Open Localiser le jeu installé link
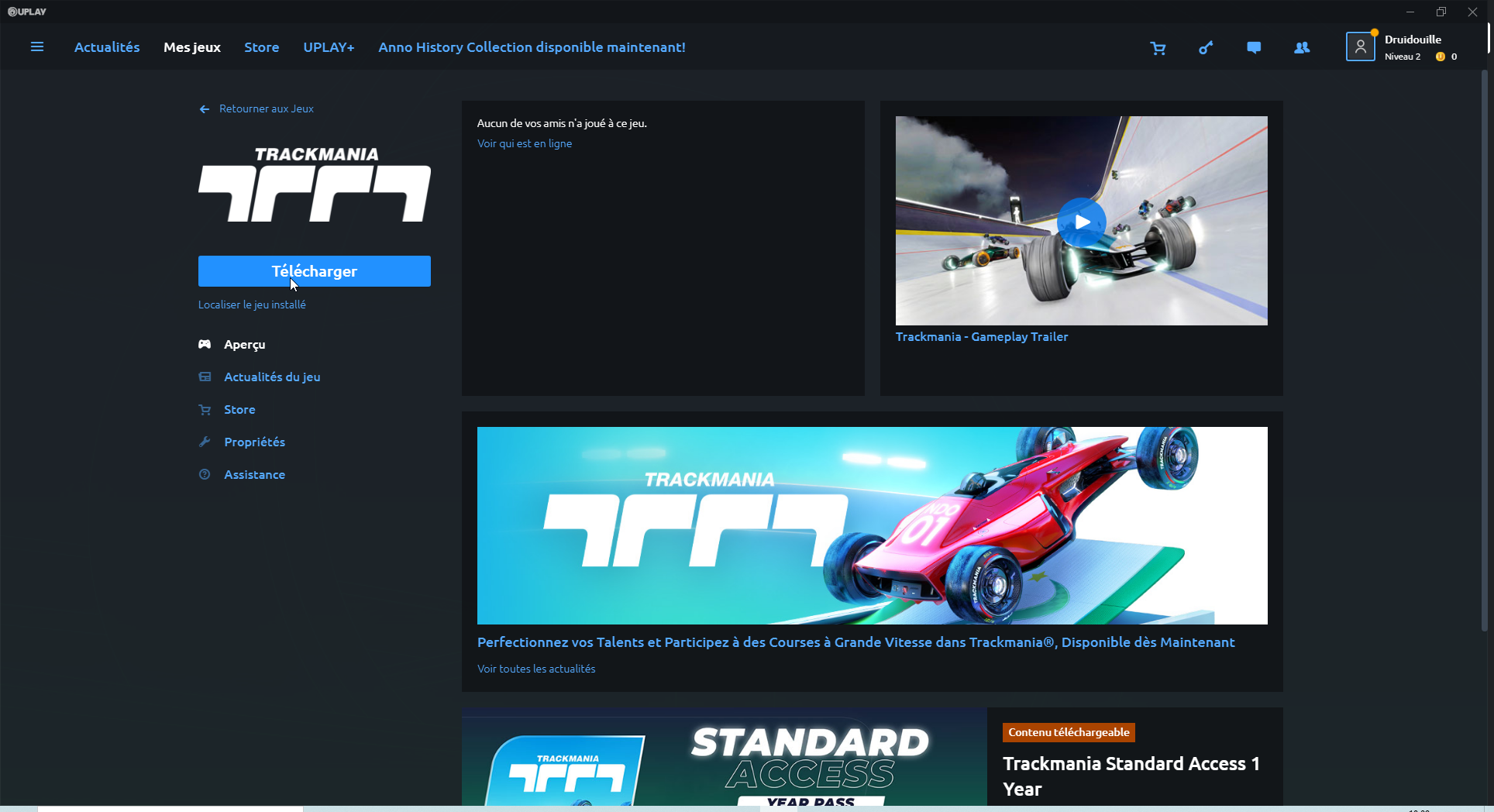The image size is (1494, 812). [252, 304]
